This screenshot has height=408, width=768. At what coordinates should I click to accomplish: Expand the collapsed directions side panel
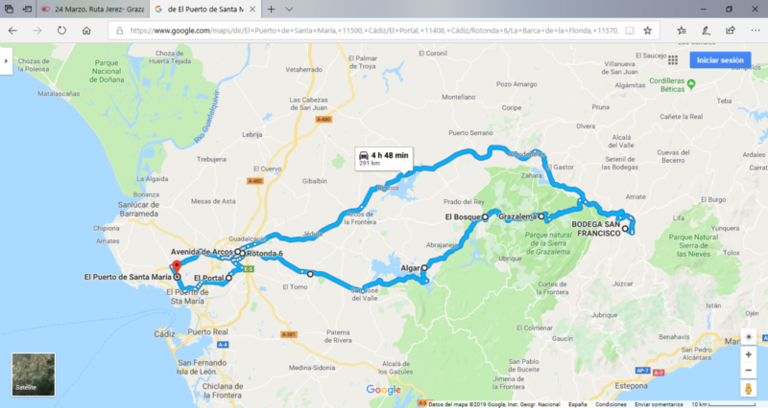tap(6, 61)
